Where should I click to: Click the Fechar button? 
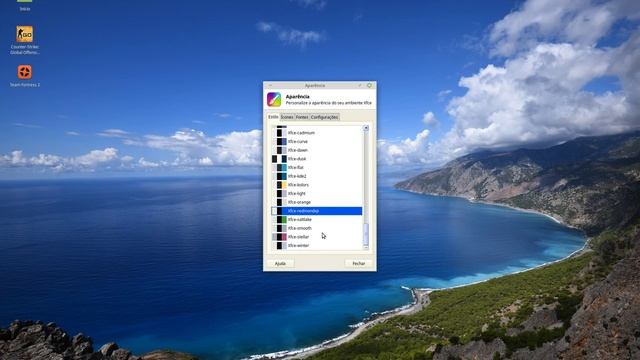(358, 264)
